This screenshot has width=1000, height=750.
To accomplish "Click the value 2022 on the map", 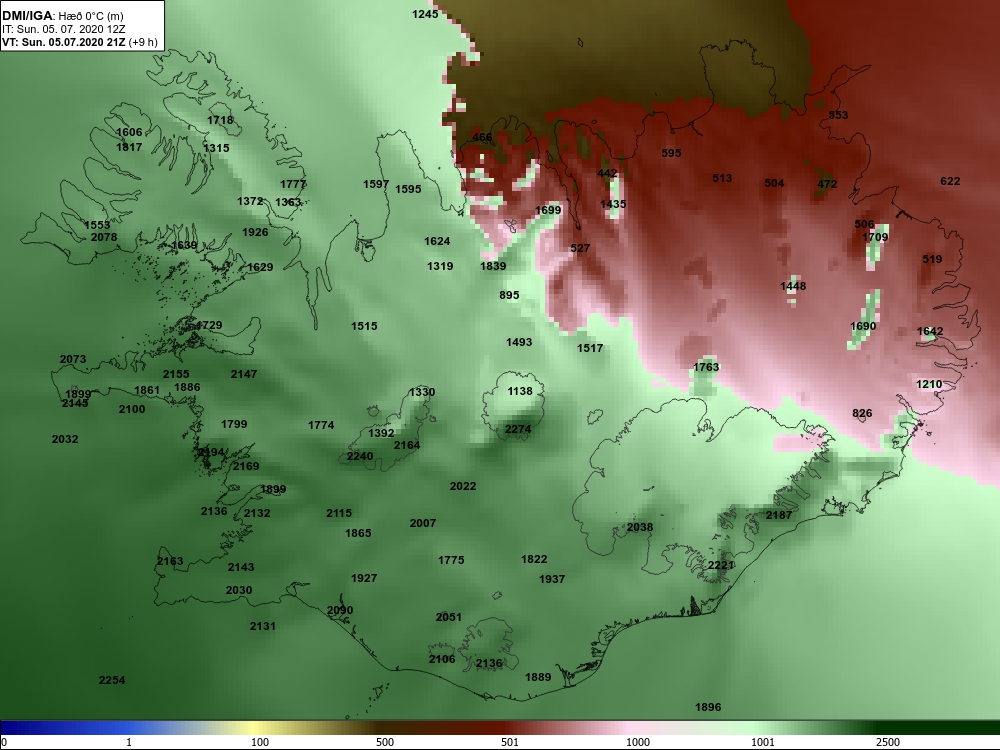I will click(462, 486).
